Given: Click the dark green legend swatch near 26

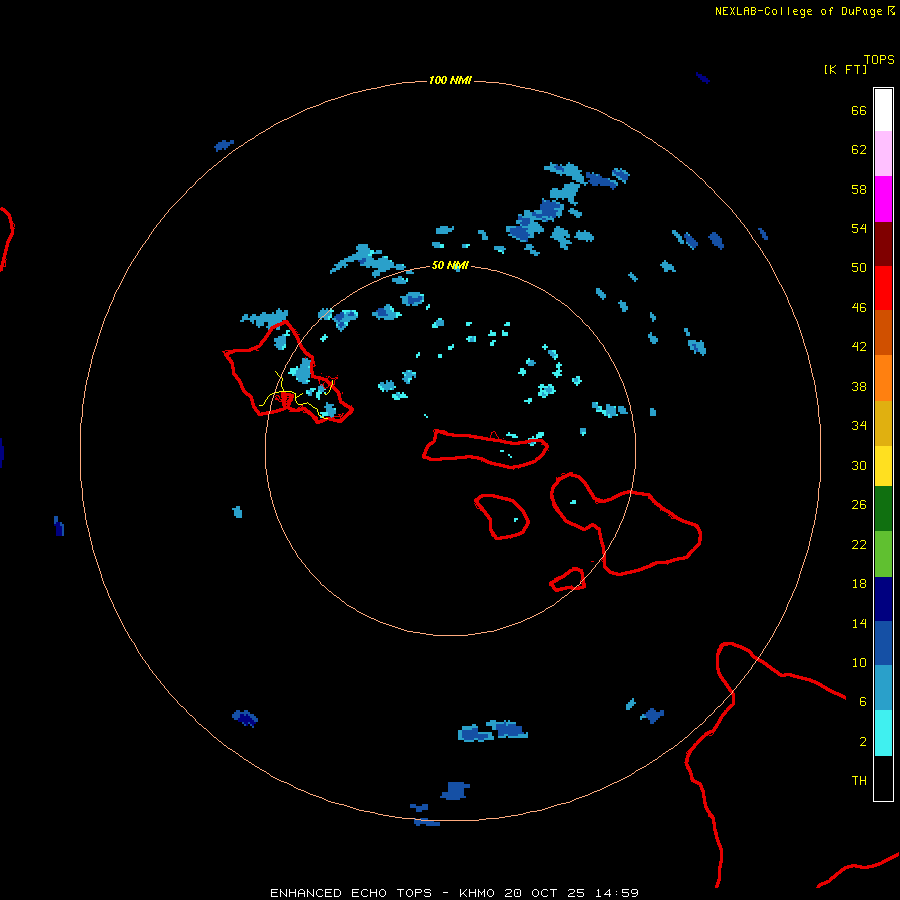Looking at the screenshot, I should pos(883,509).
